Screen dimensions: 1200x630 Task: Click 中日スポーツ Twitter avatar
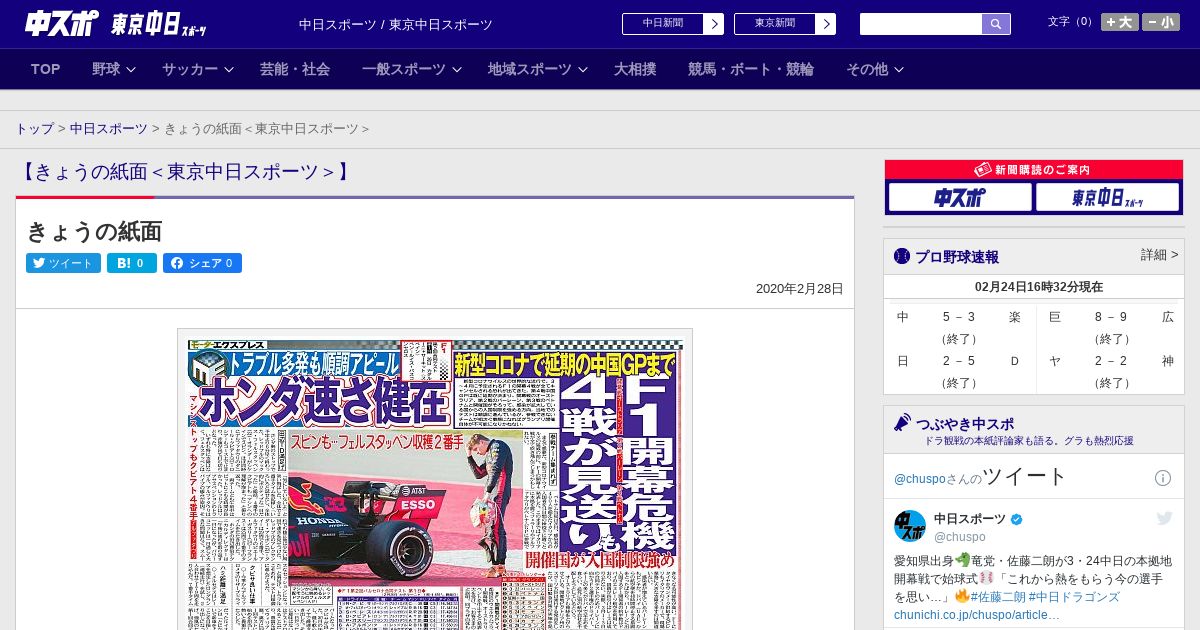pos(910,526)
